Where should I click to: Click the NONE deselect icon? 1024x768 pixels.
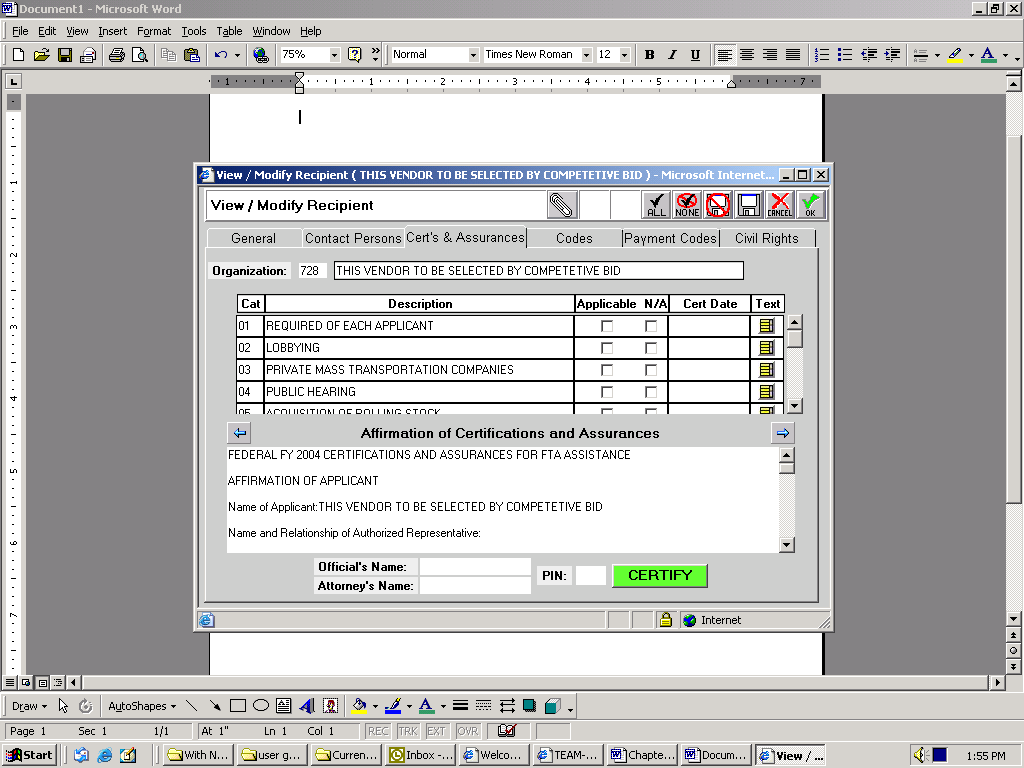pyautogui.click(x=687, y=205)
